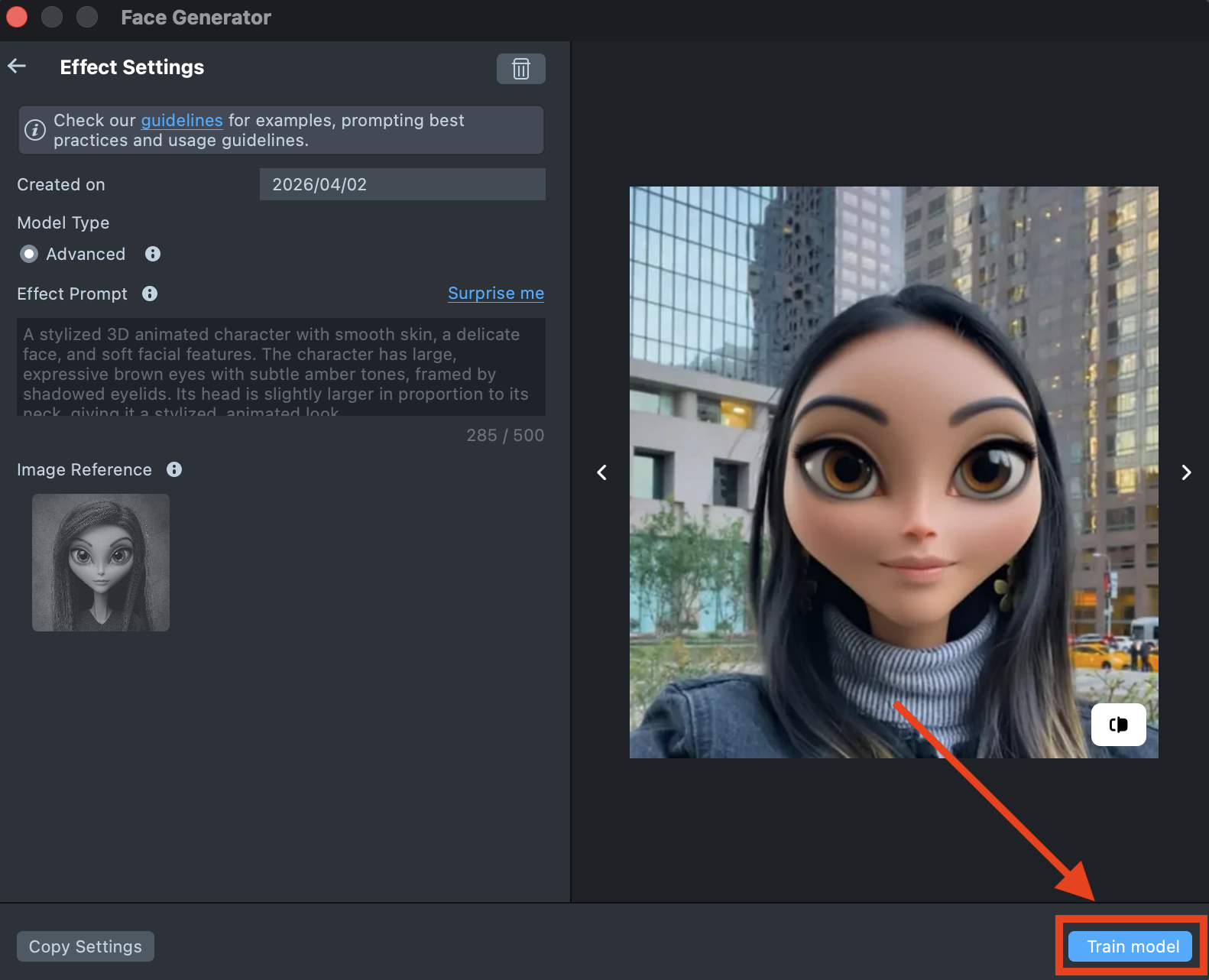This screenshot has height=980, width=1209.
Task: Select the grayscale image reference thumbnail
Action: tap(101, 563)
